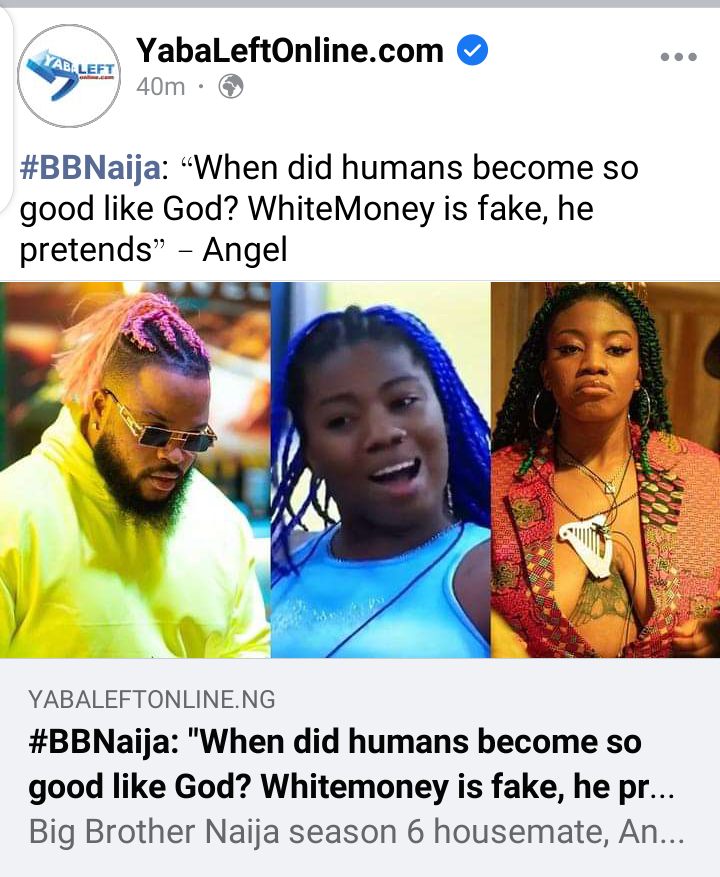Tap the white harp pendant necklace
The image size is (720, 877).
pyautogui.click(x=586, y=545)
